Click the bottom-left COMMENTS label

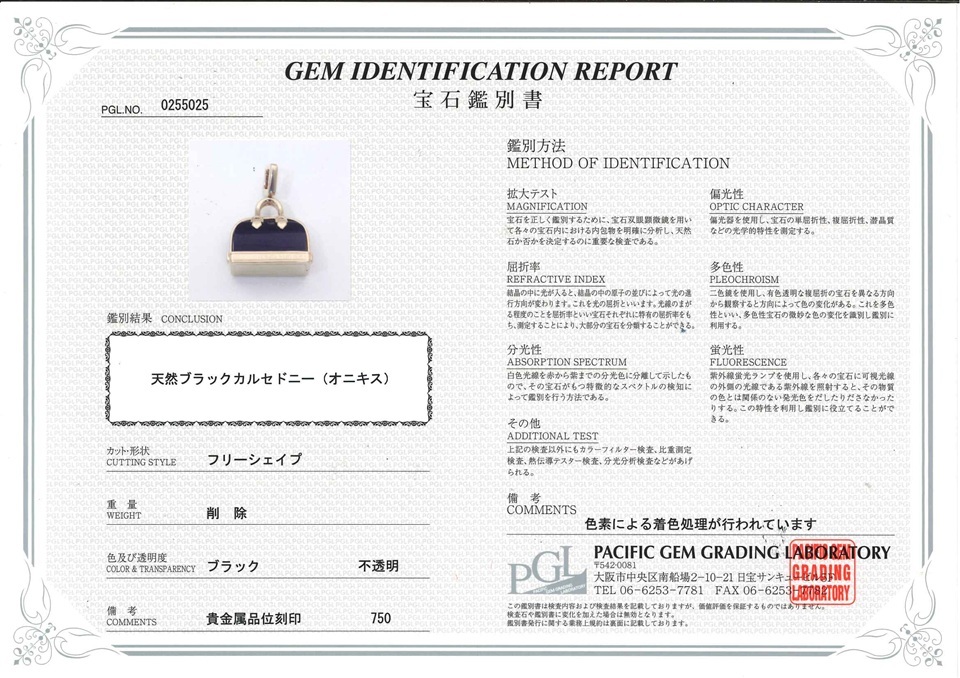132,622
